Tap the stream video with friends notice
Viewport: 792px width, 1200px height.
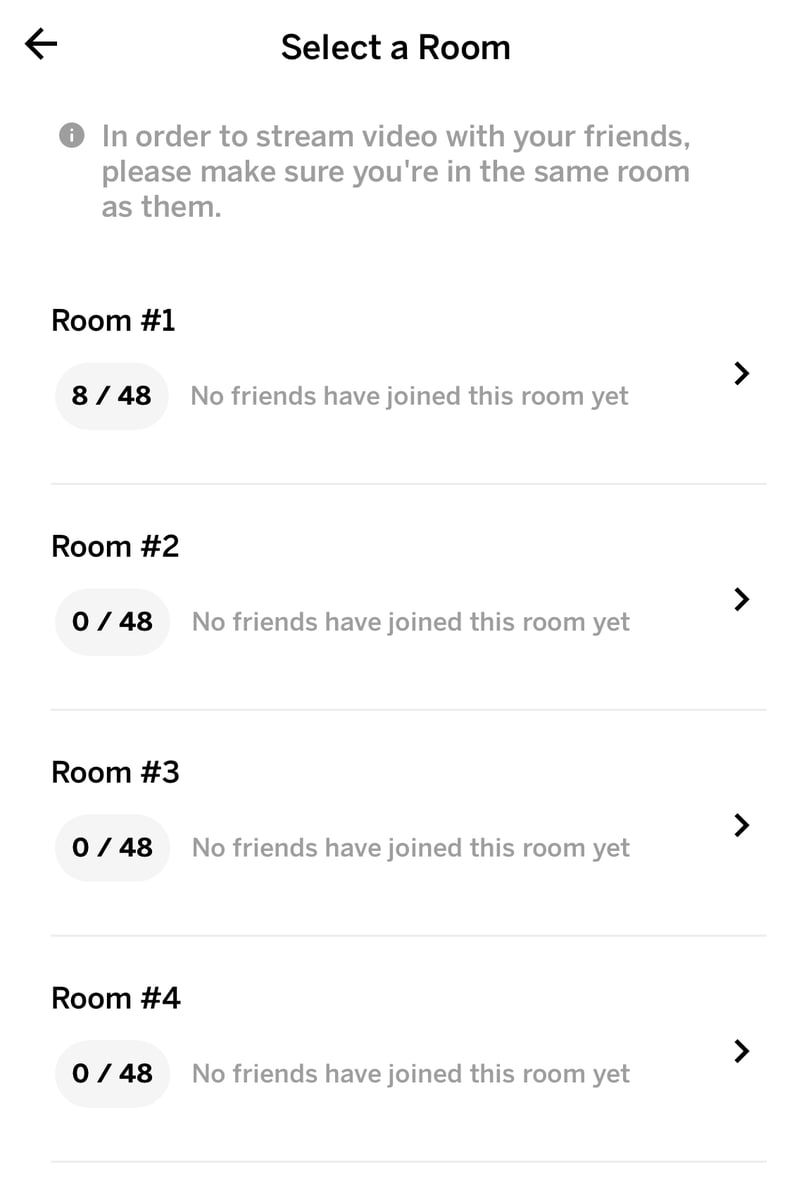click(395, 171)
